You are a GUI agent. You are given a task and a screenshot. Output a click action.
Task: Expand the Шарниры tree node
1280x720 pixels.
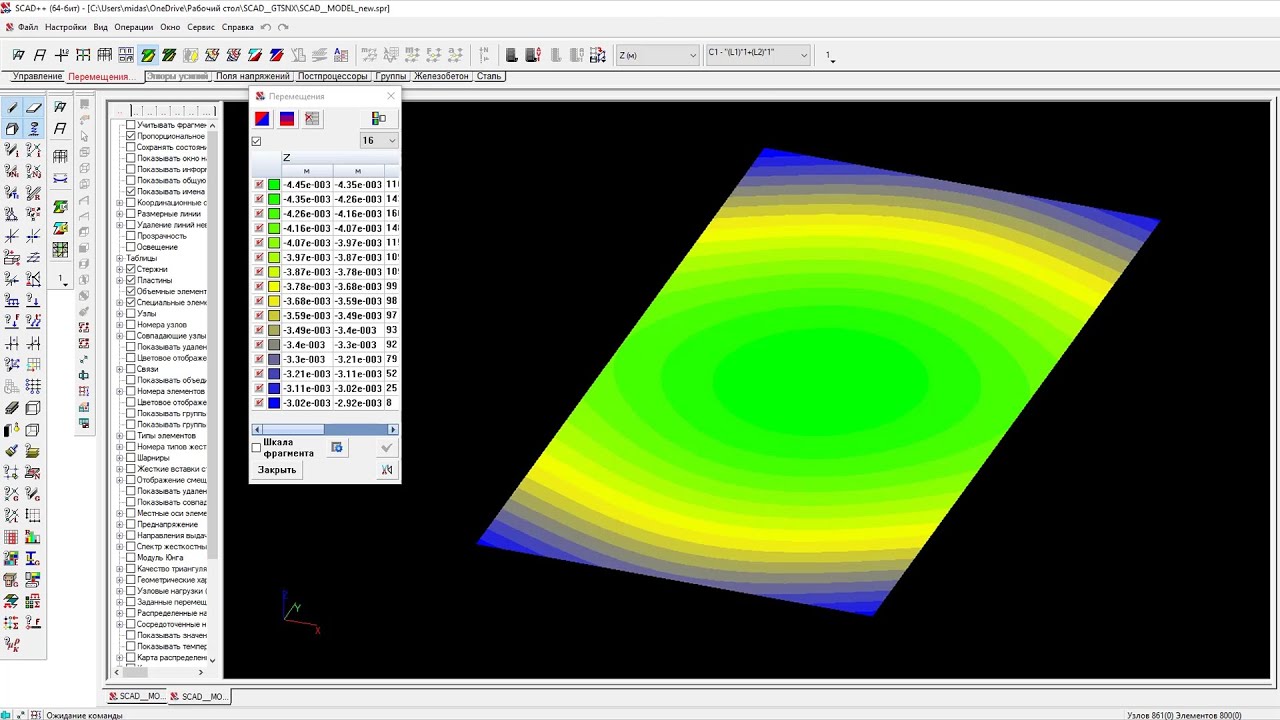pos(119,458)
